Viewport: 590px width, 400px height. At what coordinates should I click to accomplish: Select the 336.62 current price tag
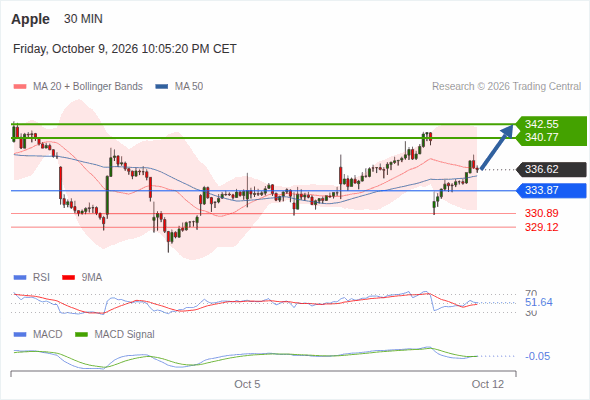click(x=552, y=169)
